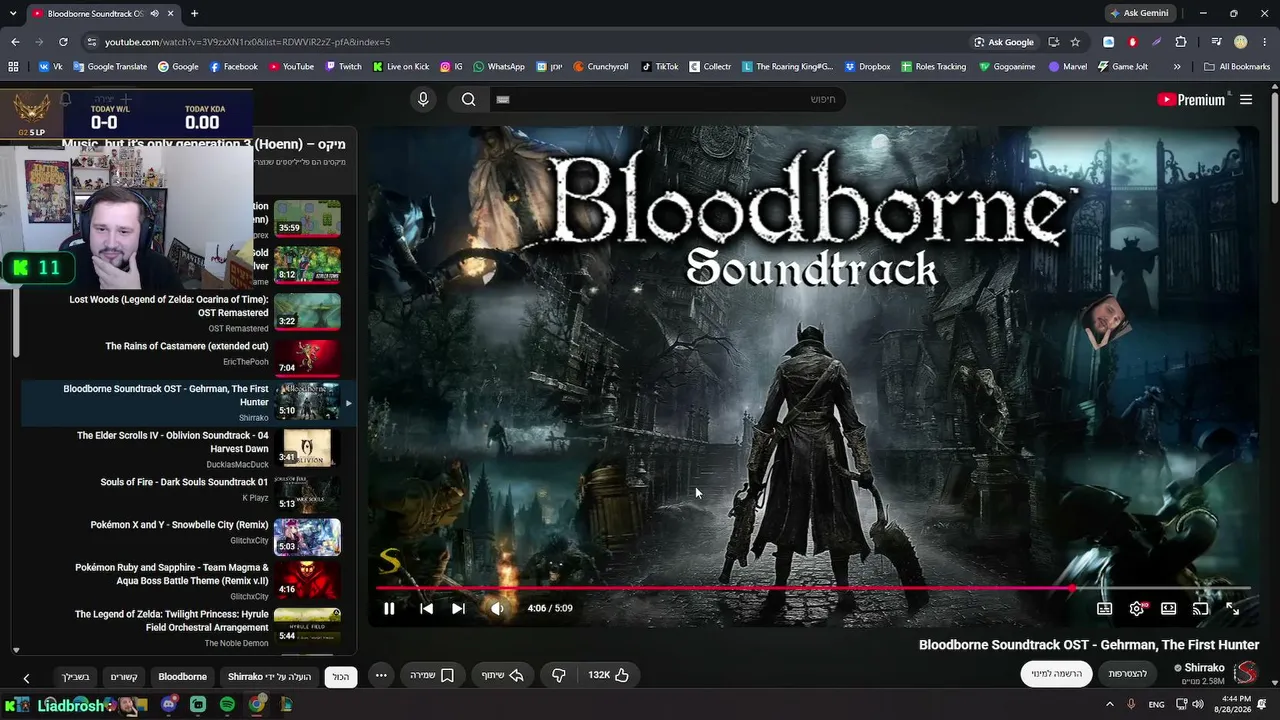Open the Twitch bookmark
The height and width of the screenshot is (720, 1280).
point(344,67)
